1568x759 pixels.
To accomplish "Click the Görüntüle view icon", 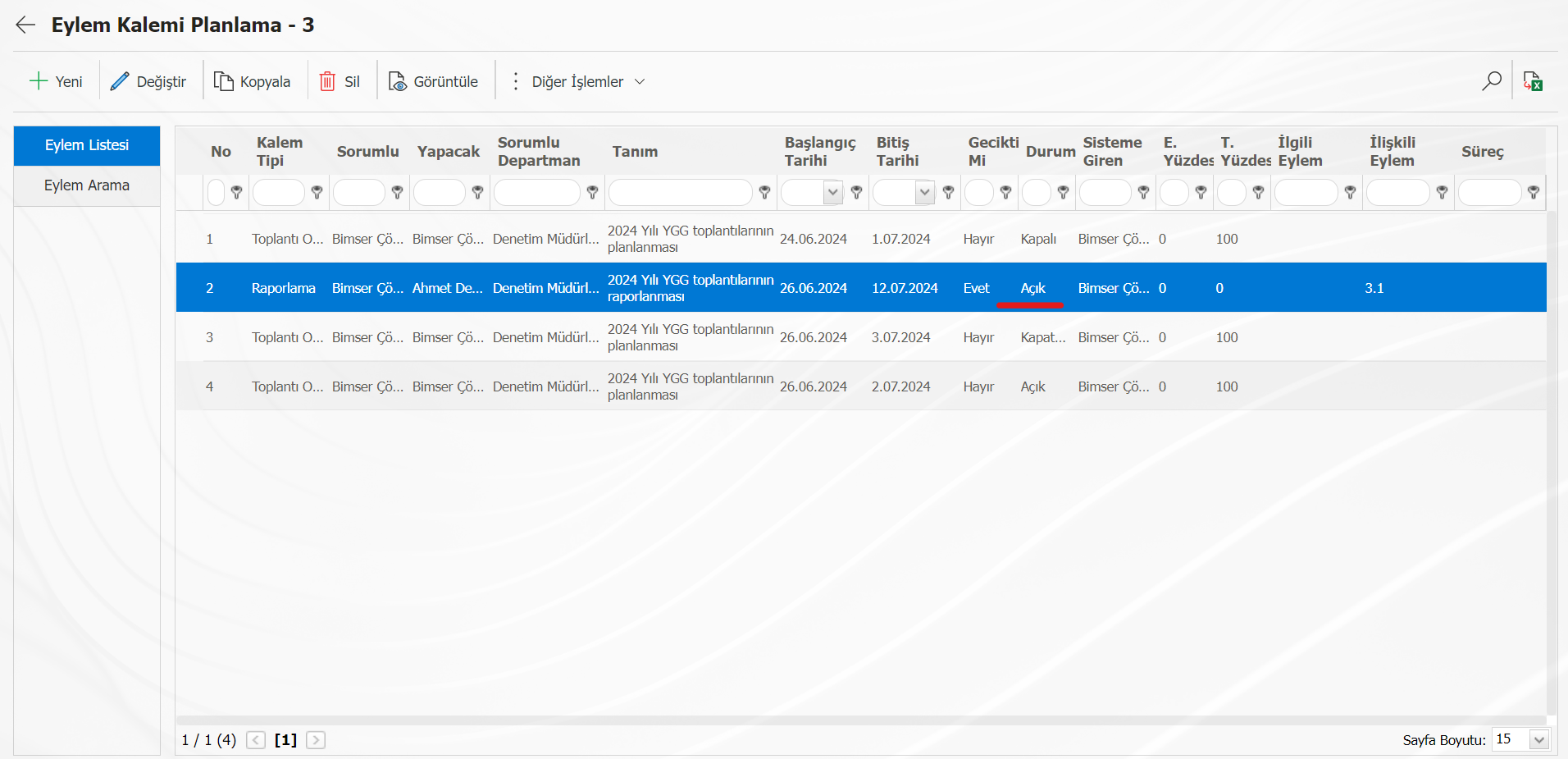I will coord(398,80).
